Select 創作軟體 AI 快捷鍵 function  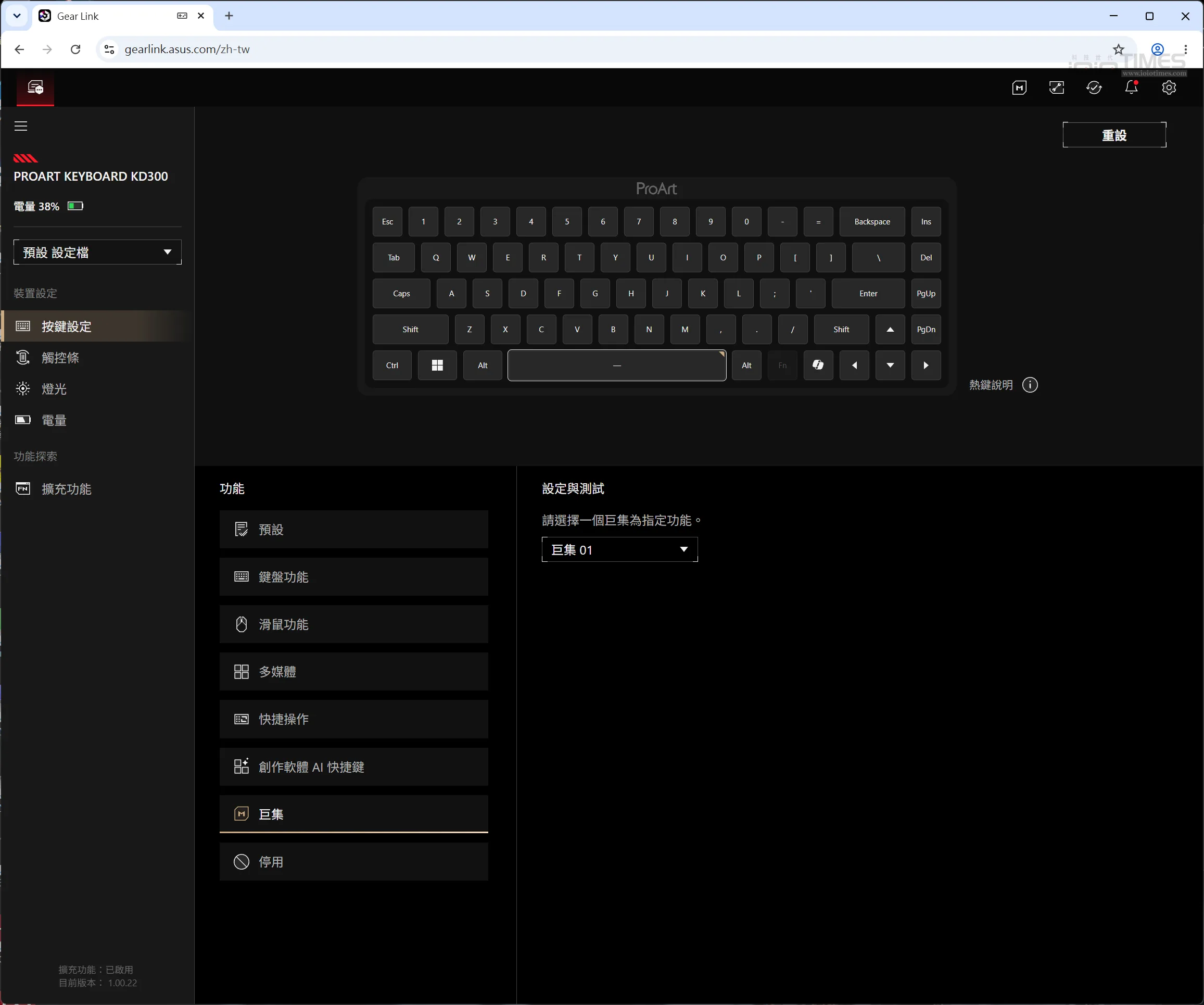pyautogui.click(x=354, y=767)
